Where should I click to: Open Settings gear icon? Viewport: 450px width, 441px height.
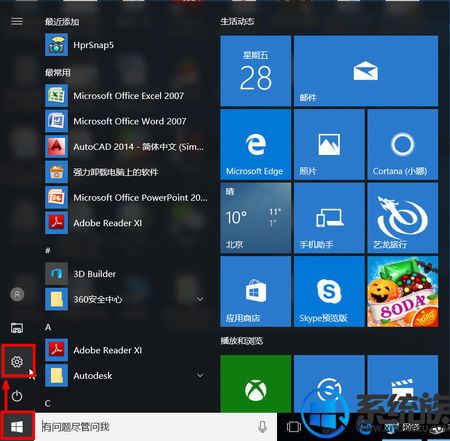pyautogui.click(x=18, y=361)
